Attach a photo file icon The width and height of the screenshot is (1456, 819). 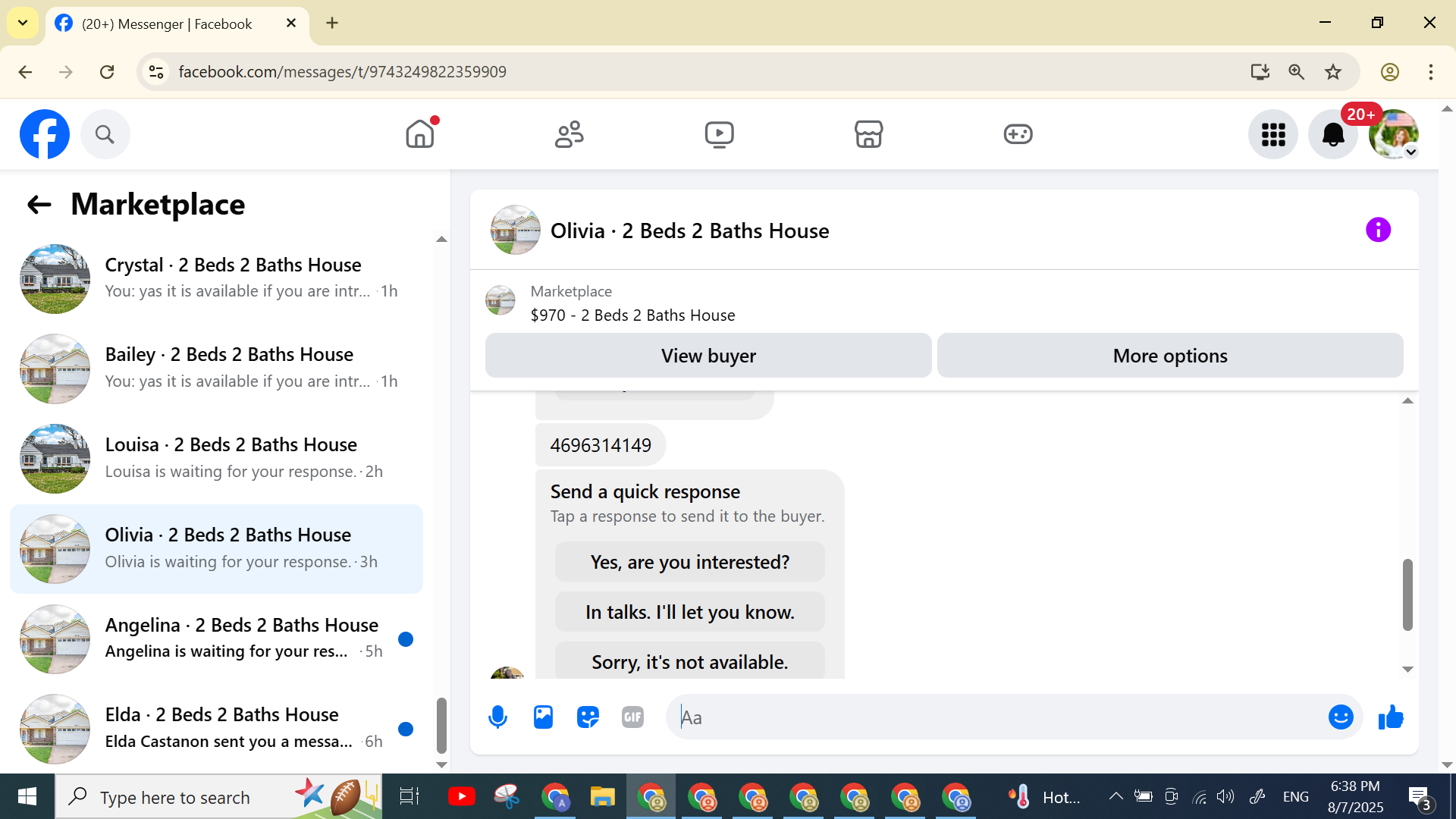(x=543, y=717)
